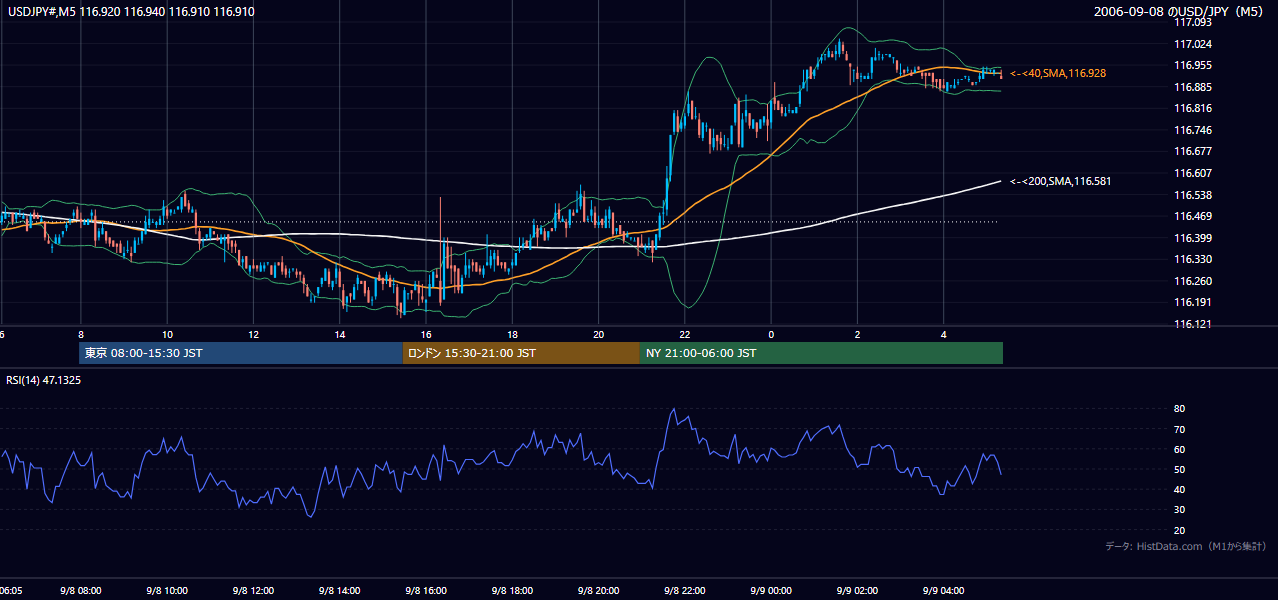
Task: Click the 9/8 18:00 time axis label
Action: [512, 590]
